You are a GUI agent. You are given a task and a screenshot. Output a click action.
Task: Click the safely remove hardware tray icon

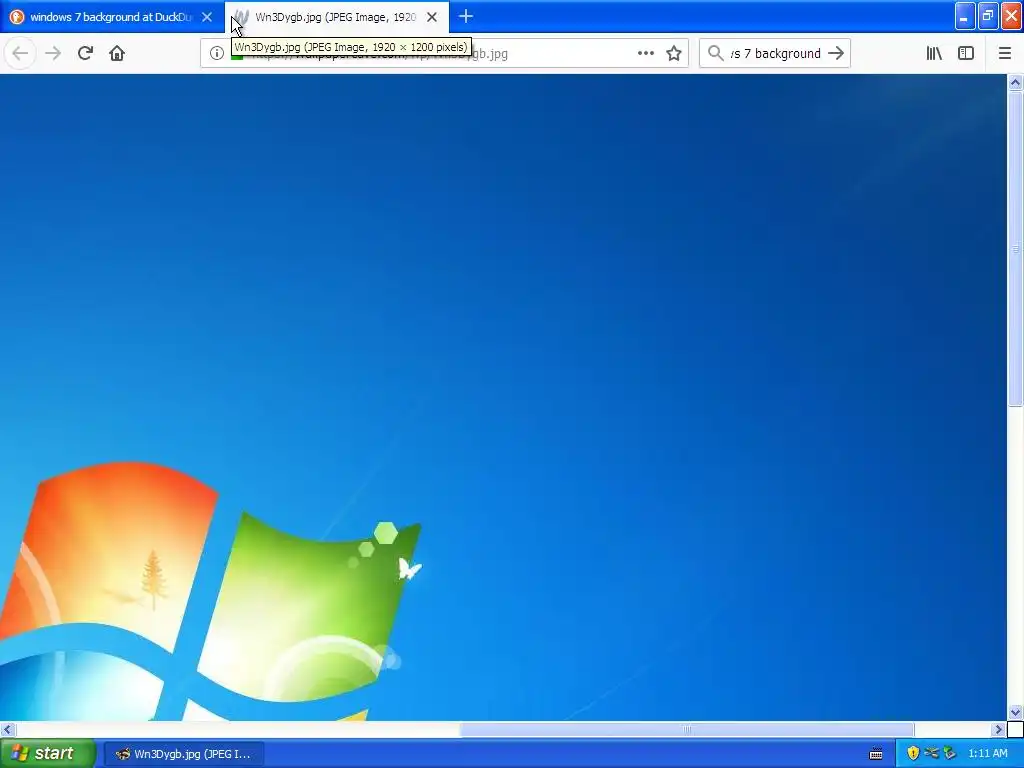[x=949, y=754]
